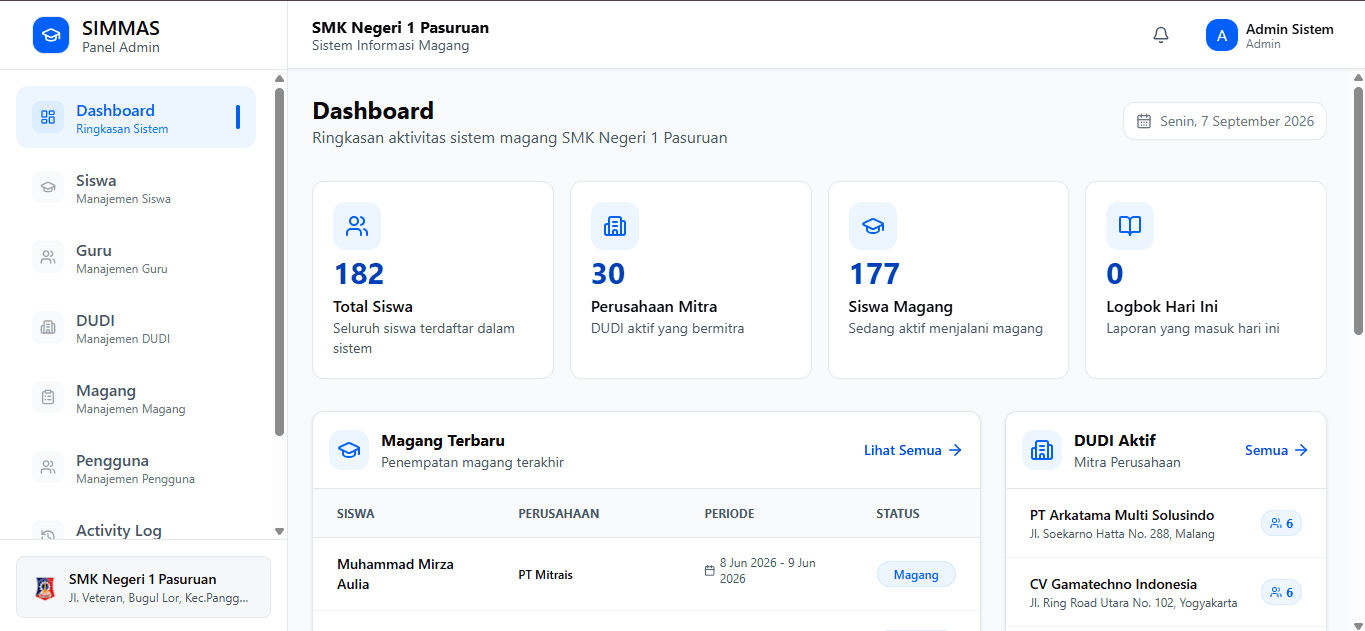Click the main page vertical scrollbar

click(x=1358, y=210)
